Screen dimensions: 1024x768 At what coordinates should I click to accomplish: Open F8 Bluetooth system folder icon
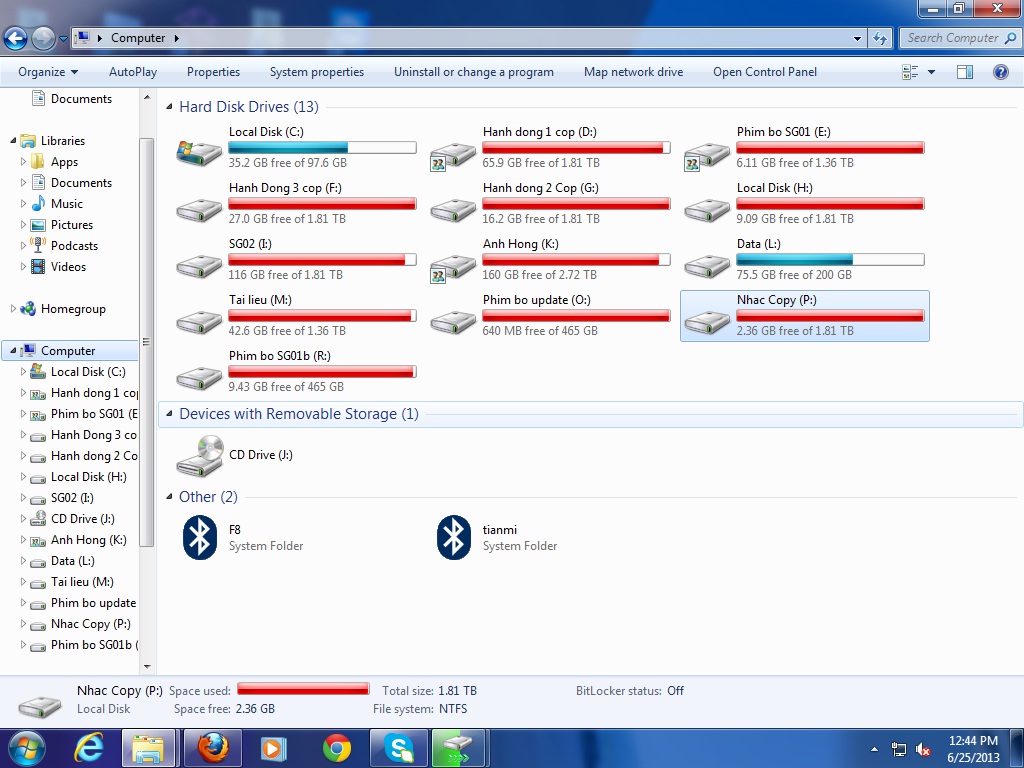point(200,537)
